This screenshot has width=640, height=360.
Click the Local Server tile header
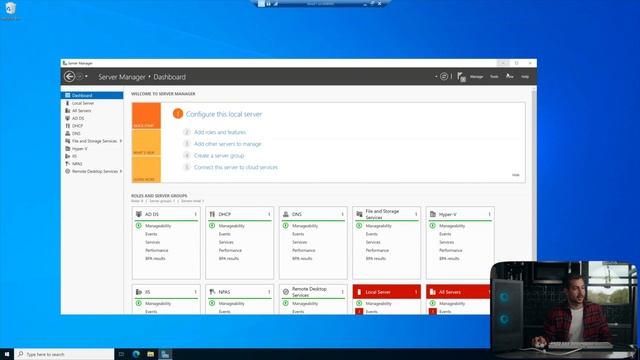tap(387, 292)
